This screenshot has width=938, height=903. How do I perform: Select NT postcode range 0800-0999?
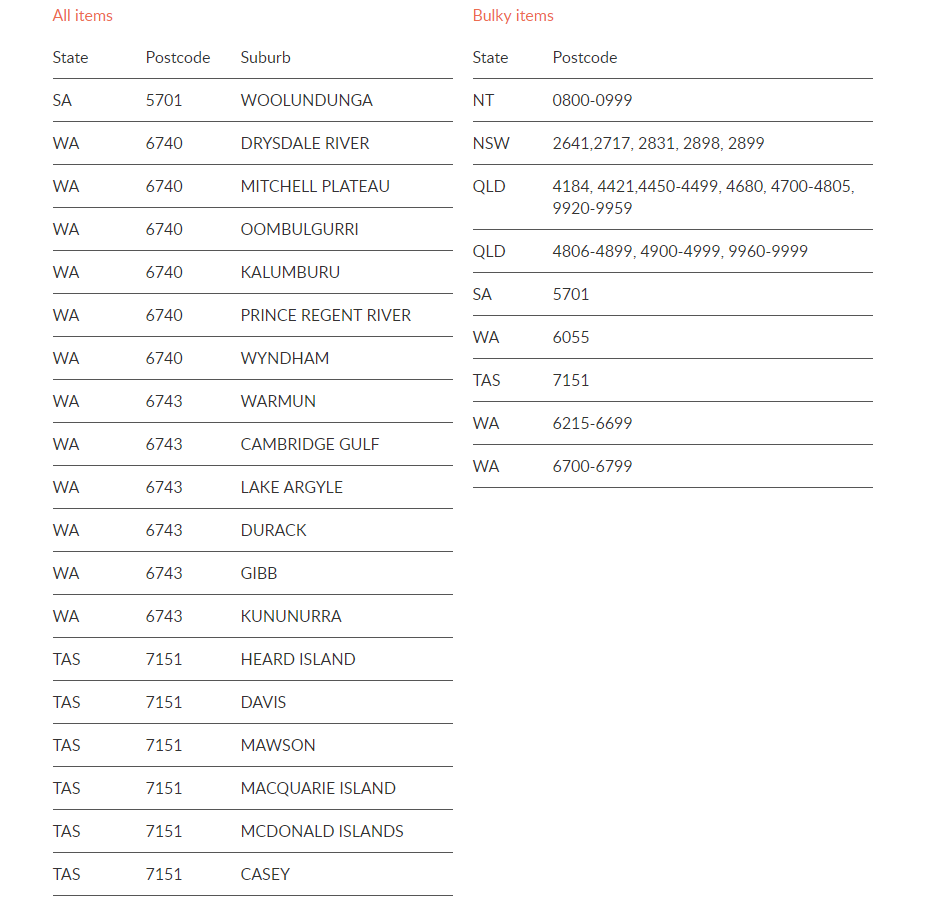pyautogui.click(x=592, y=101)
